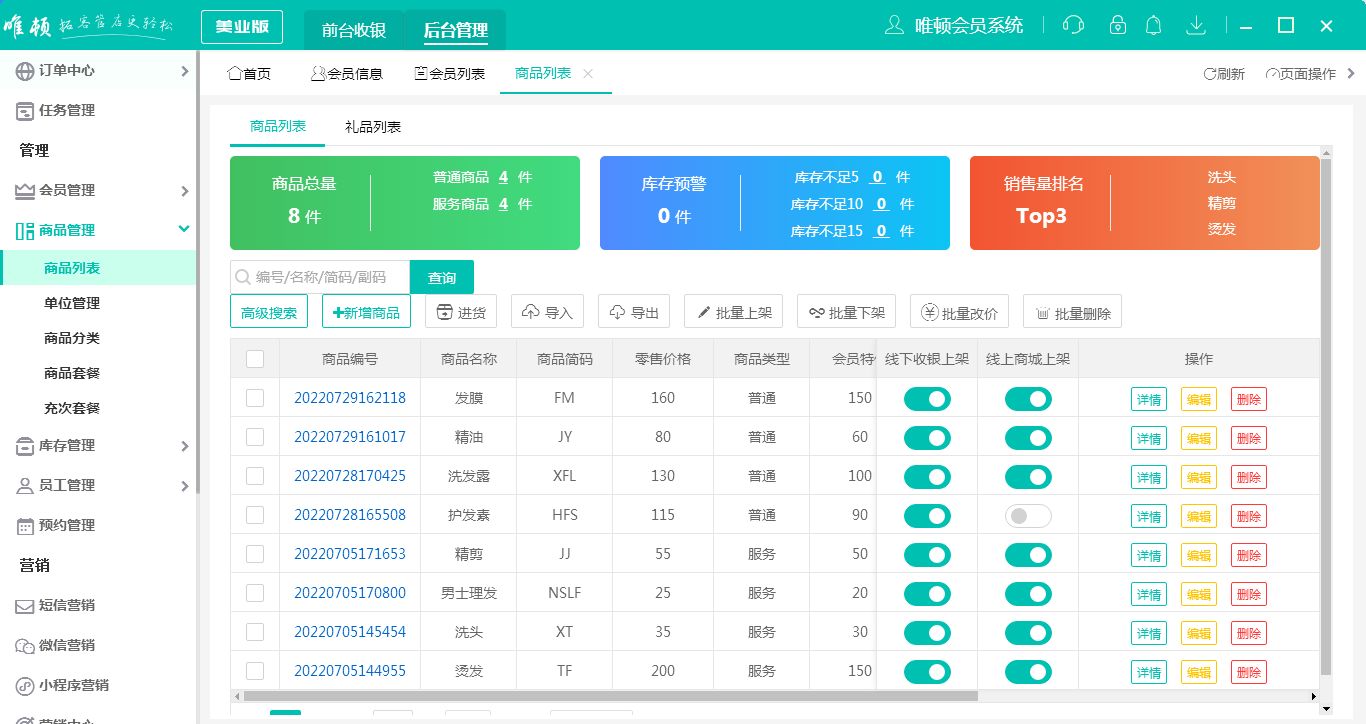Switch to 礼品列表 sub-tab
The width and height of the screenshot is (1366, 724).
point(373,127)
